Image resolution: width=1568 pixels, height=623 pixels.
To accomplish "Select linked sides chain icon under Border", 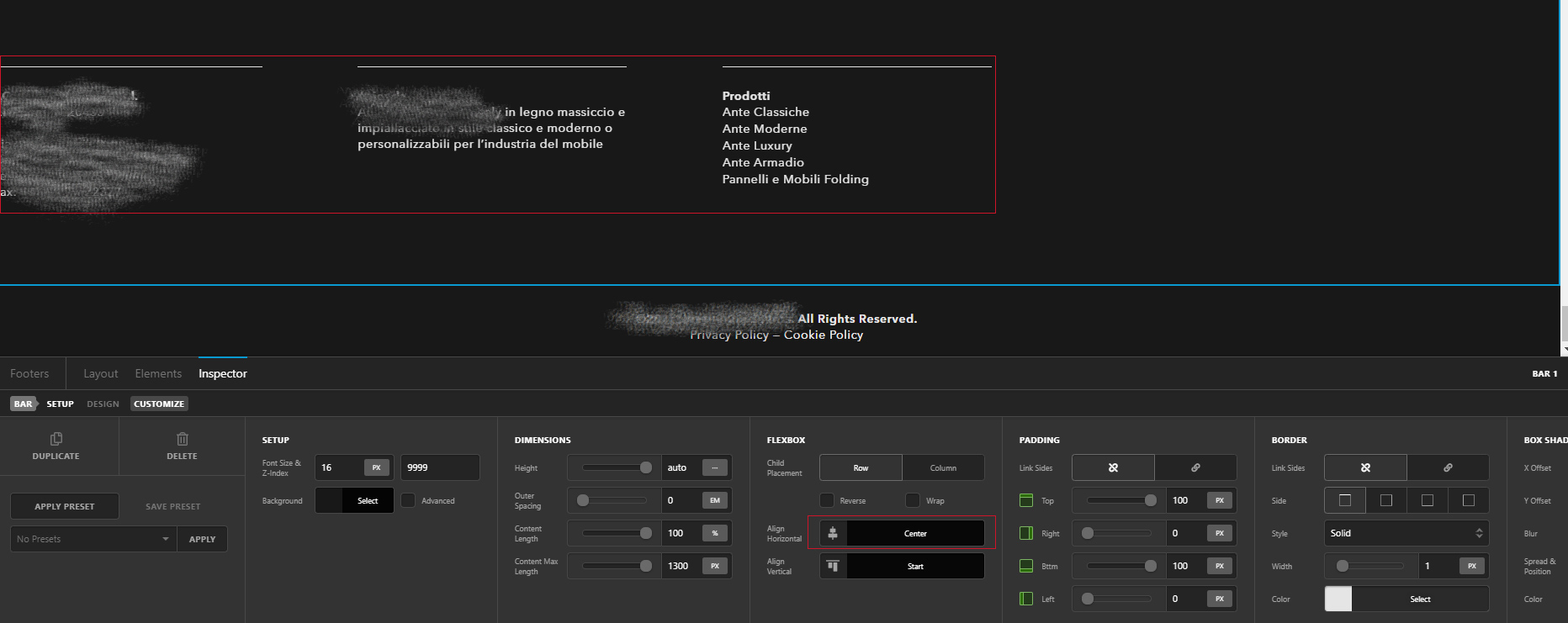I will pos(1448,467).
